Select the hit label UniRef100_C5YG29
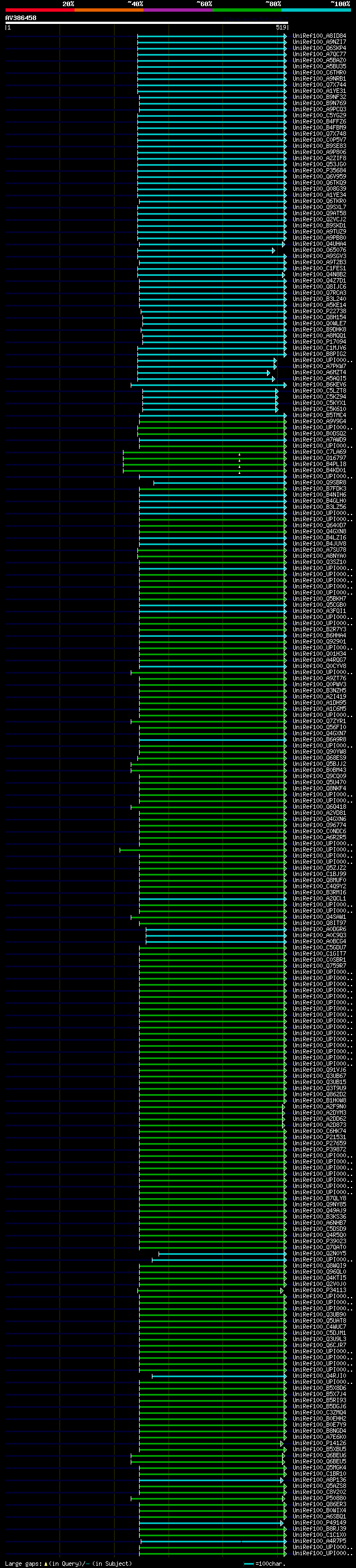The width and height of the screenshot is (356, 1568). click(x=319, y=115)
